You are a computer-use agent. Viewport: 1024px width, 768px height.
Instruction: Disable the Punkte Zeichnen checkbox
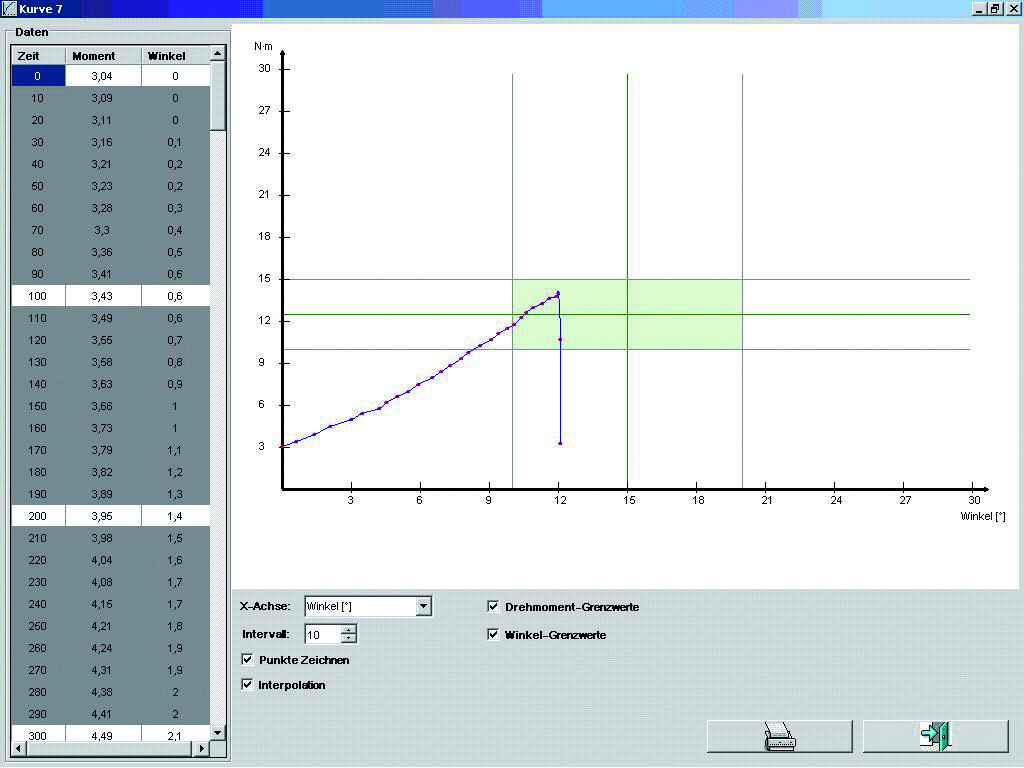click(247, 660)
